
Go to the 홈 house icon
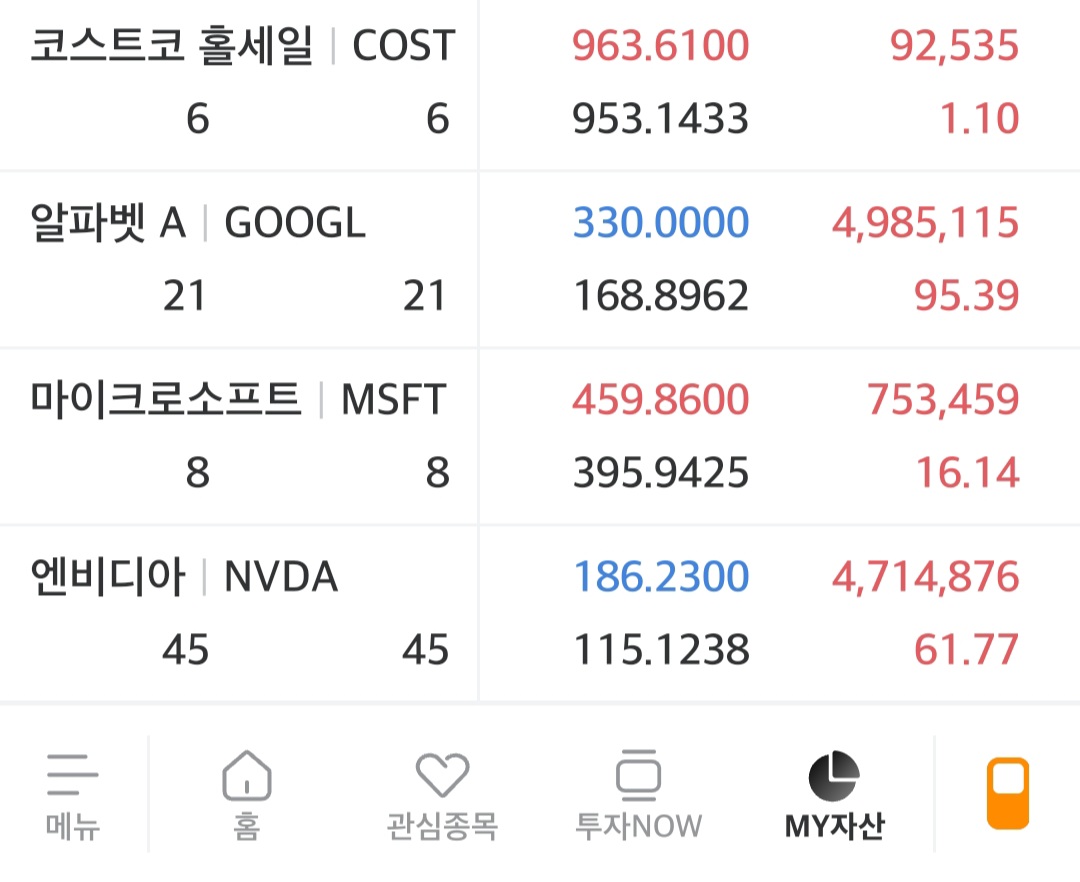[x=247, y=775]
